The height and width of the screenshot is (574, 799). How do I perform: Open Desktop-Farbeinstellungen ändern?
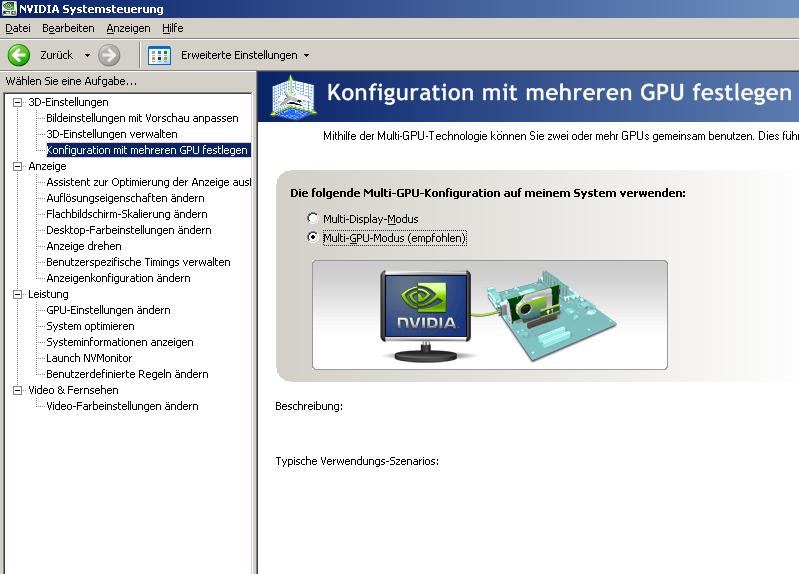coord(129,230)
